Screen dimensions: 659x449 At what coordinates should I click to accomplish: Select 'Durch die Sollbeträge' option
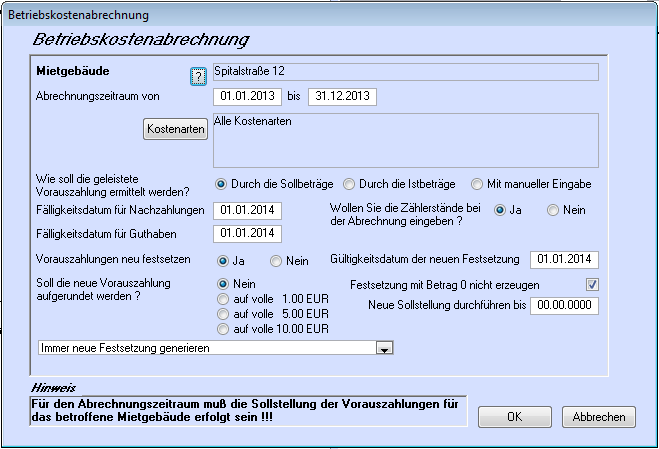point(223,184)
